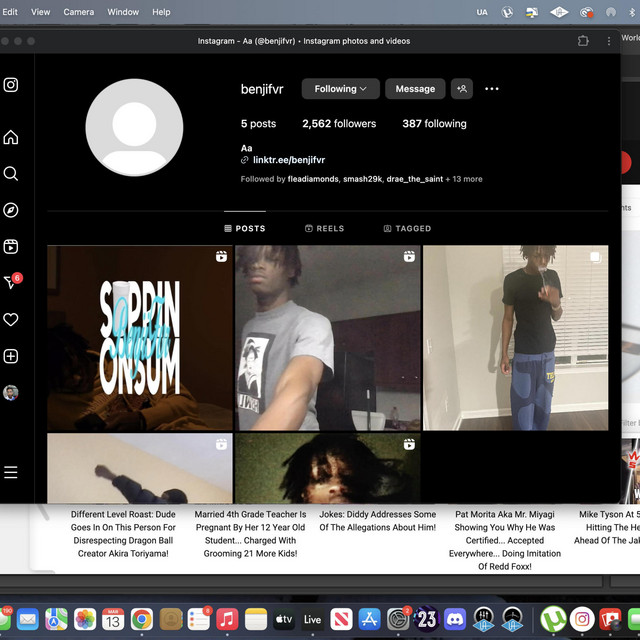This screenshot has height=640, width=640.
Task: Expand the More hamburger menu in sidebar
Action: (11, 472)
